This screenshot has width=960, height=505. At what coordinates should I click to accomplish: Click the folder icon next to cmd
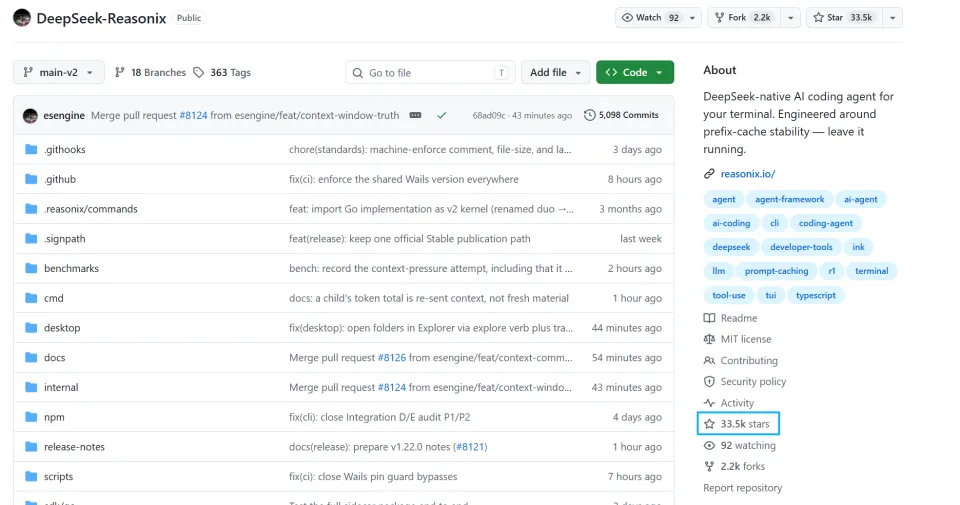(x=31, y=298)
